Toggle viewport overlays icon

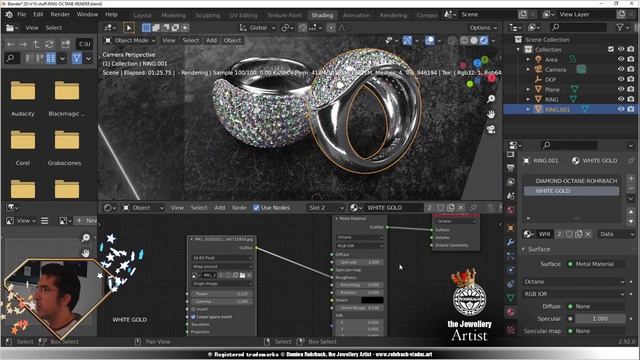pos(429,40)
